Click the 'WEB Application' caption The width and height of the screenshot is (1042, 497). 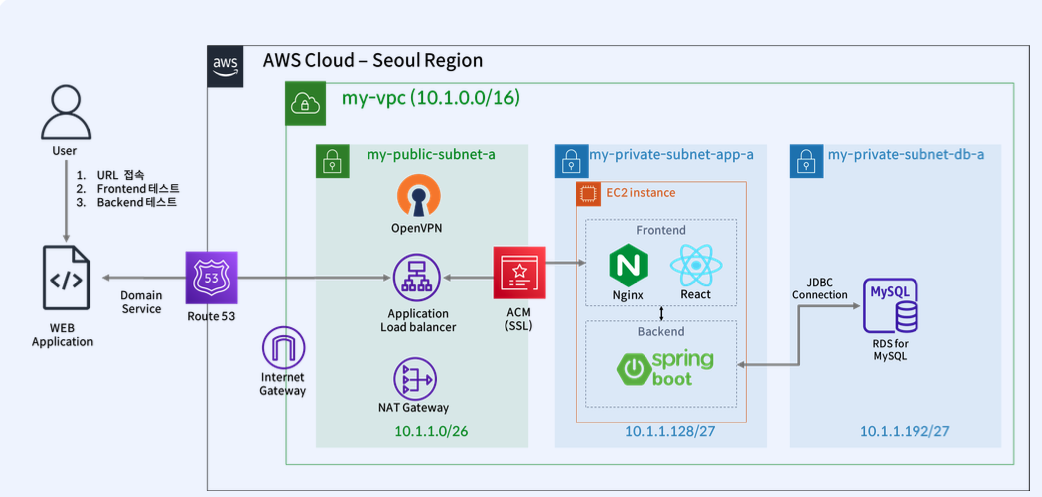pos(62,336)
